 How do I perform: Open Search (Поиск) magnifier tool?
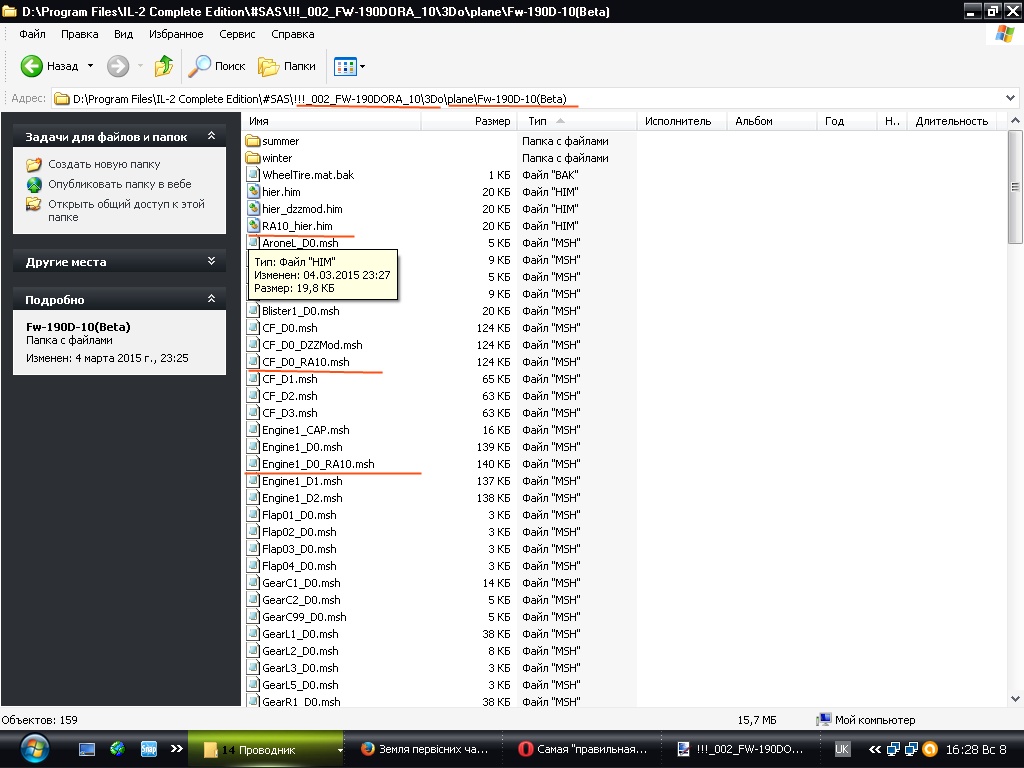(x=199, y=66)
